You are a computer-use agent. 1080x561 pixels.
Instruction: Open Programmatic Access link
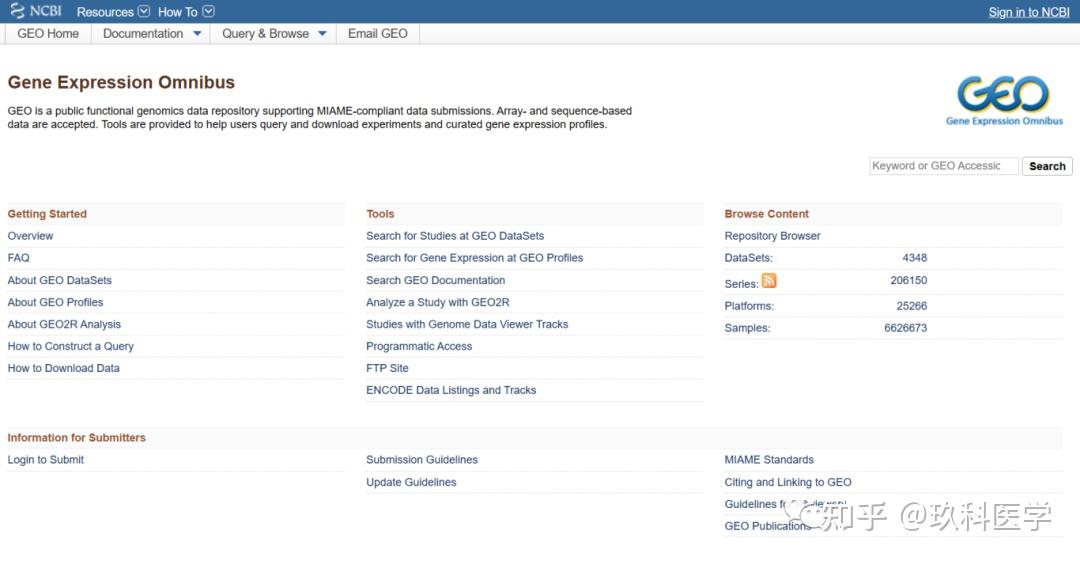pos(419,346)
